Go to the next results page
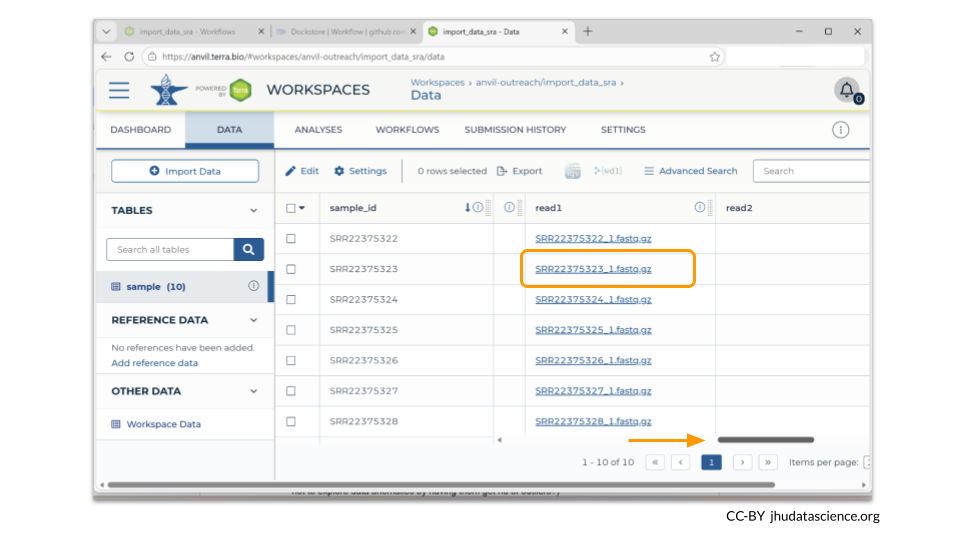Image resolution: width=960 pixels, height=540 pixels. point(743,462)
